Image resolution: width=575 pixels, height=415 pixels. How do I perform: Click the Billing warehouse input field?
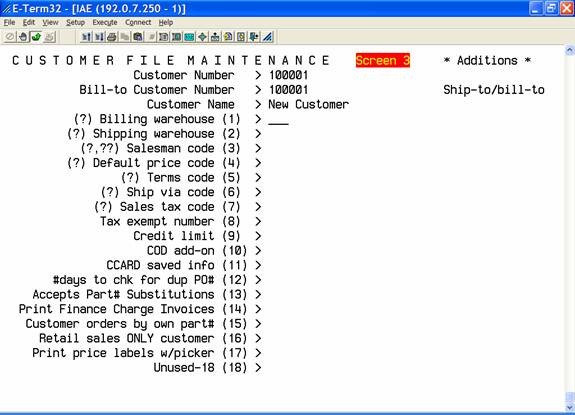pos(278,120)
